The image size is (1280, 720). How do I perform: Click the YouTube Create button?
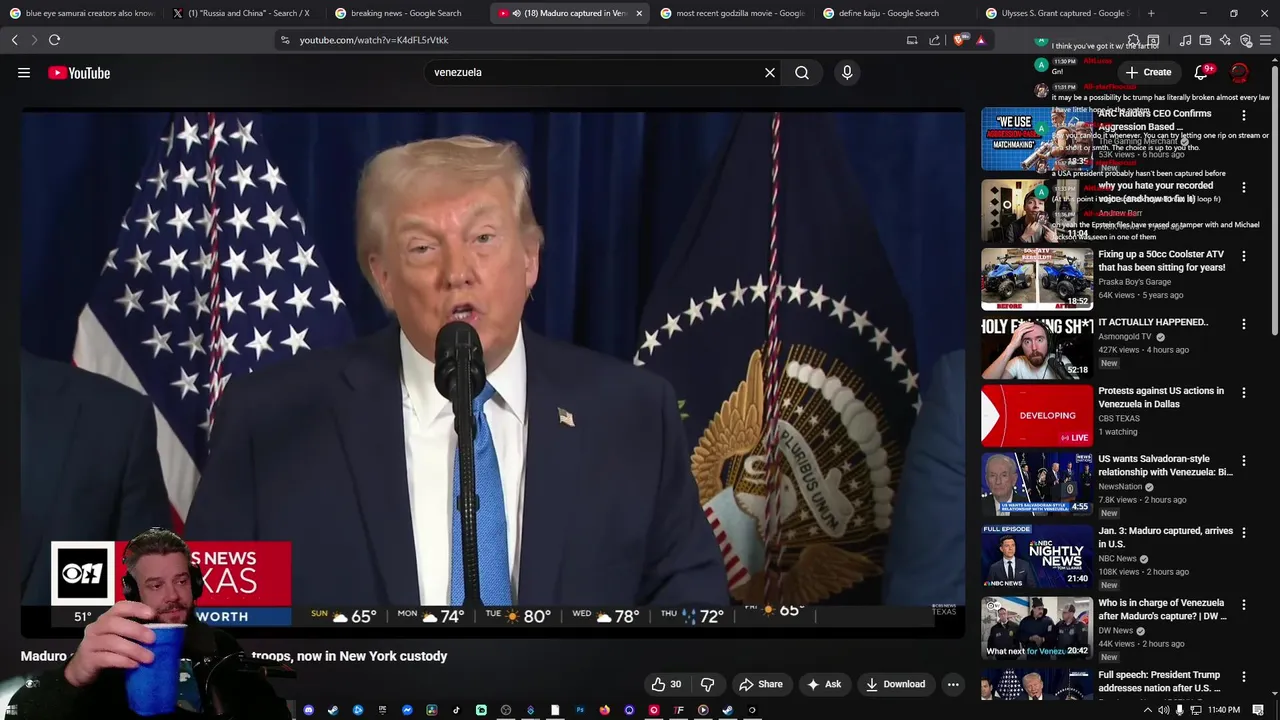[x=1148, y=72]
